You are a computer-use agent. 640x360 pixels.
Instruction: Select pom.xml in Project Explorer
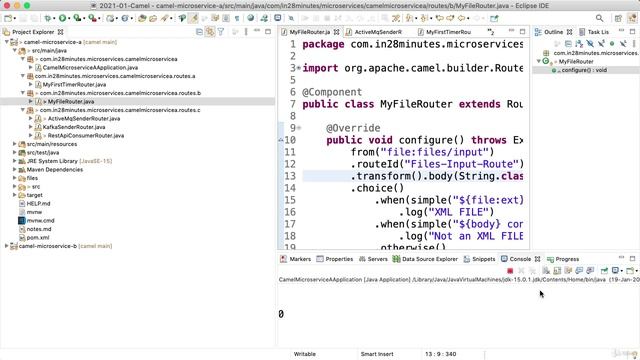pos(38,237)
